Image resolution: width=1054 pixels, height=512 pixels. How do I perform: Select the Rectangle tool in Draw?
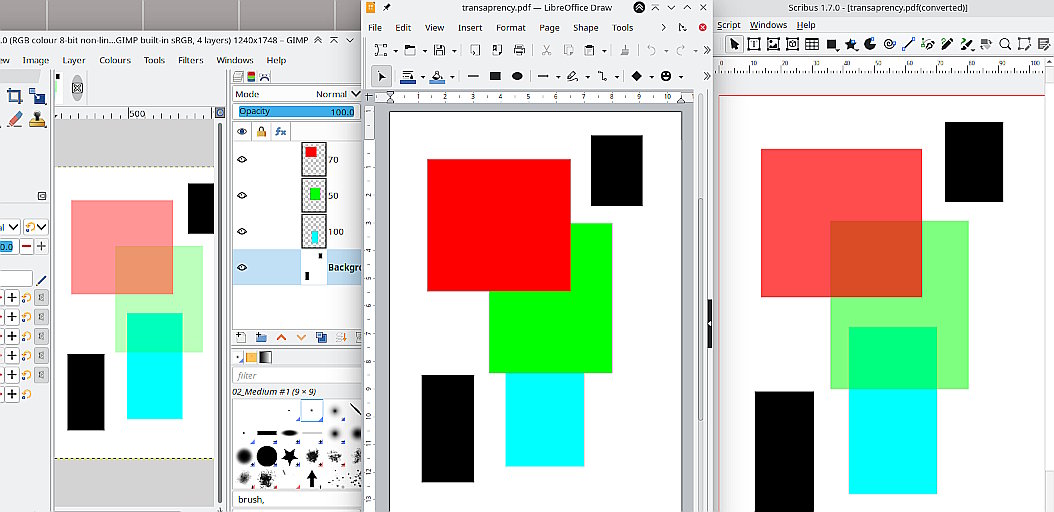[x=495, y=77]
